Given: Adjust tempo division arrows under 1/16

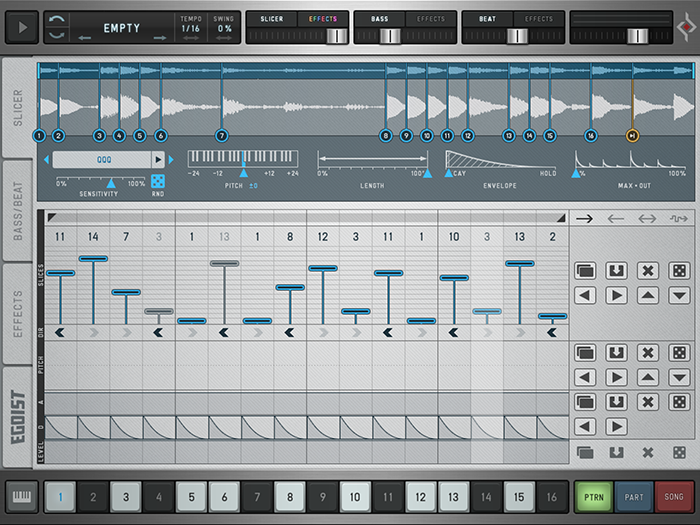Looking at the screenshot, I should click(191, 38).
